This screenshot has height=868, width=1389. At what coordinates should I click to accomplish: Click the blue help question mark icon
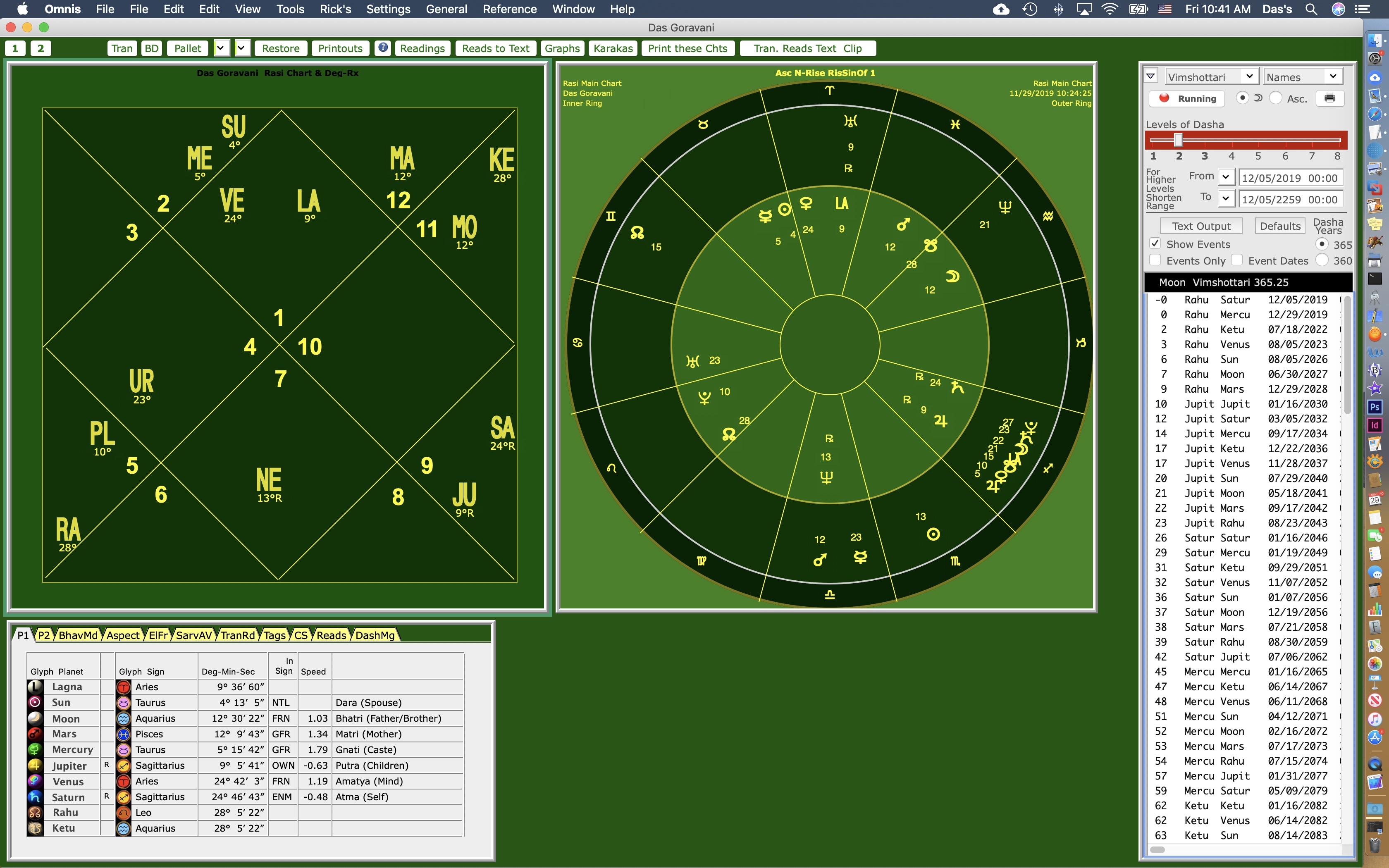coord(383,48)
